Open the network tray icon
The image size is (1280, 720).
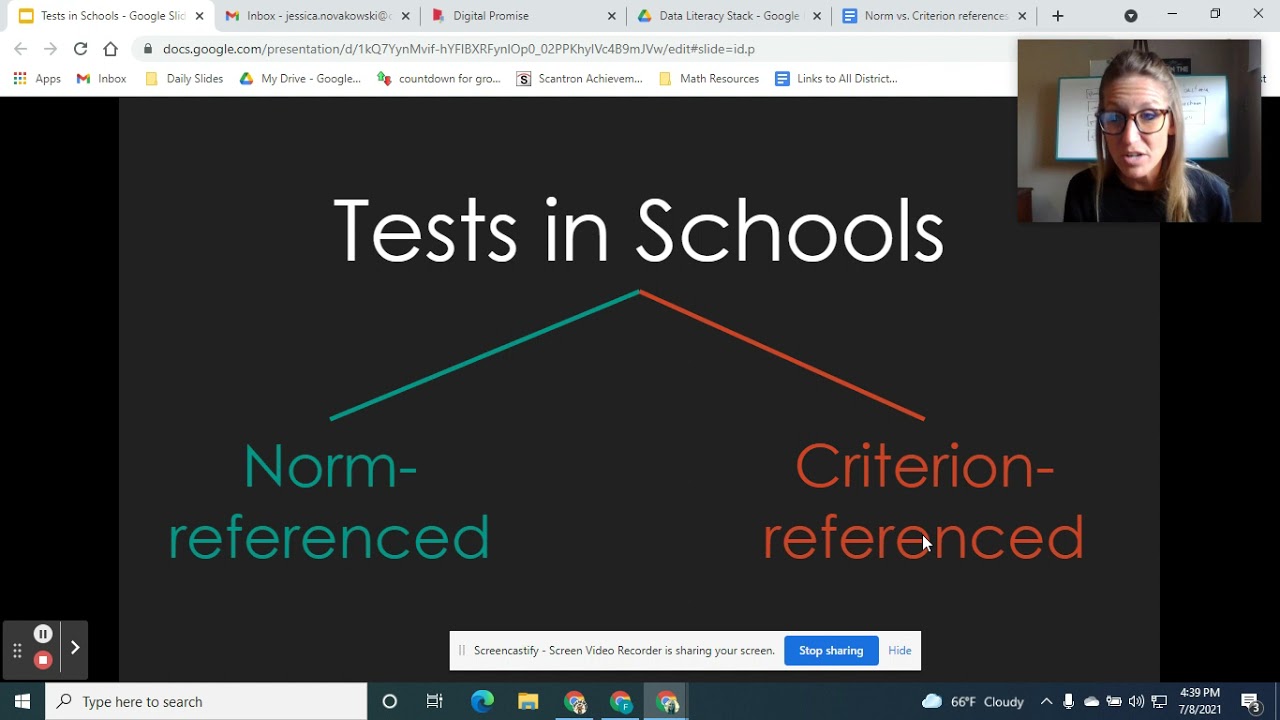[x=1159, y=701]
